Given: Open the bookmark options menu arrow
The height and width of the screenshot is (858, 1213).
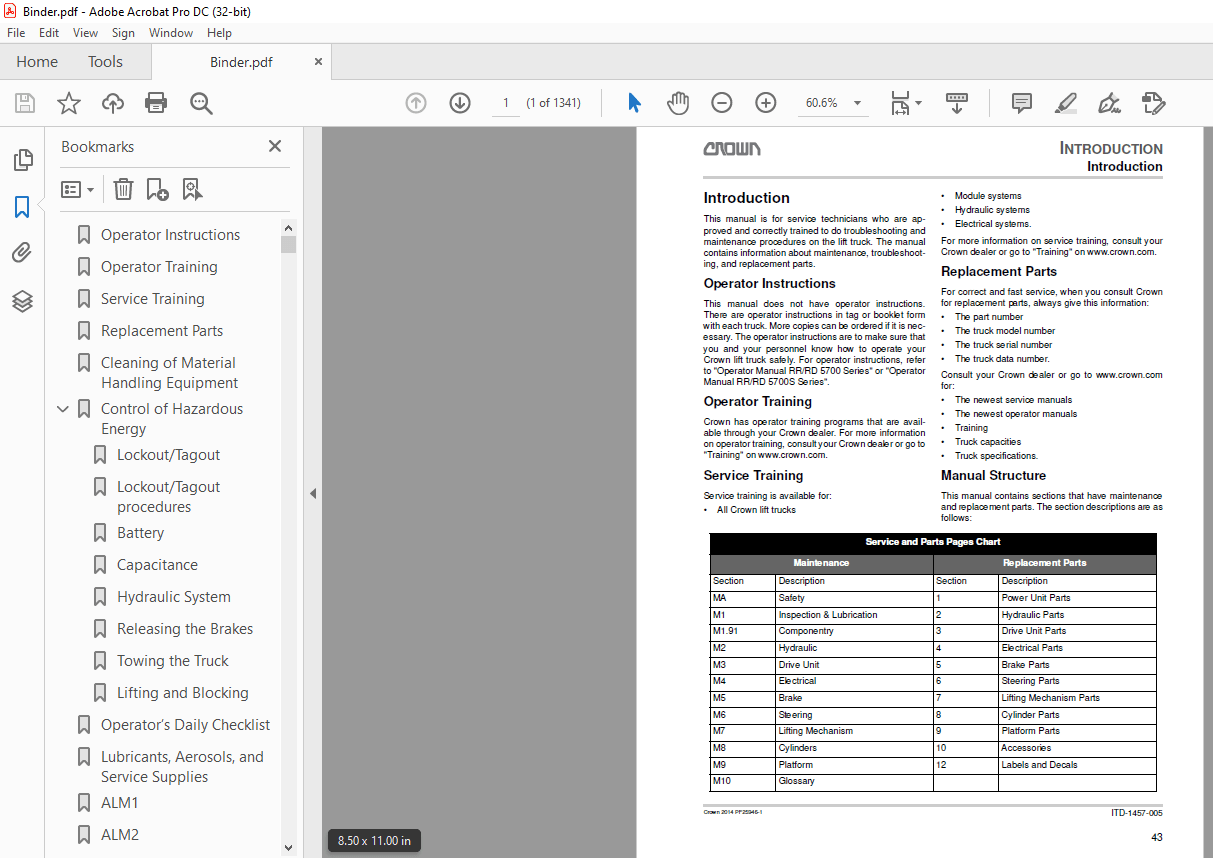Looking at the screenshot, I should click(90, 189).
